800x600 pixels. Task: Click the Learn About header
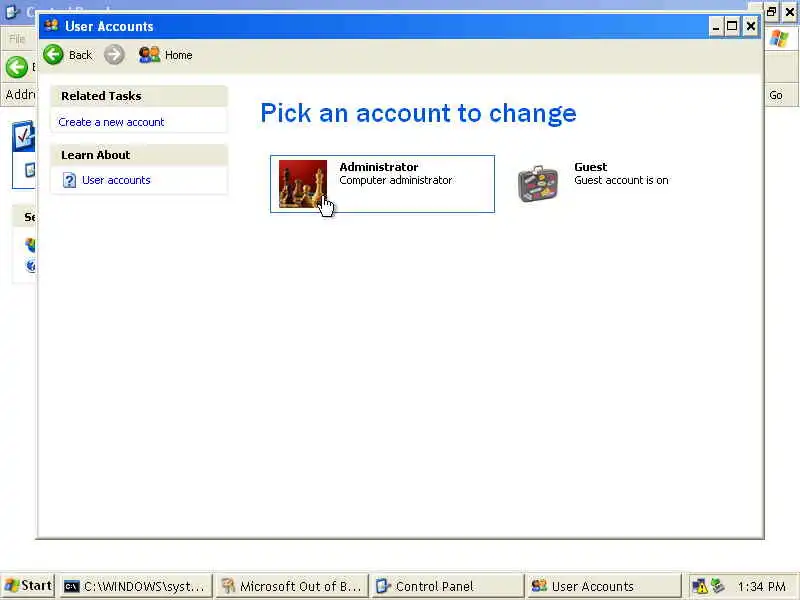[139, 155]
